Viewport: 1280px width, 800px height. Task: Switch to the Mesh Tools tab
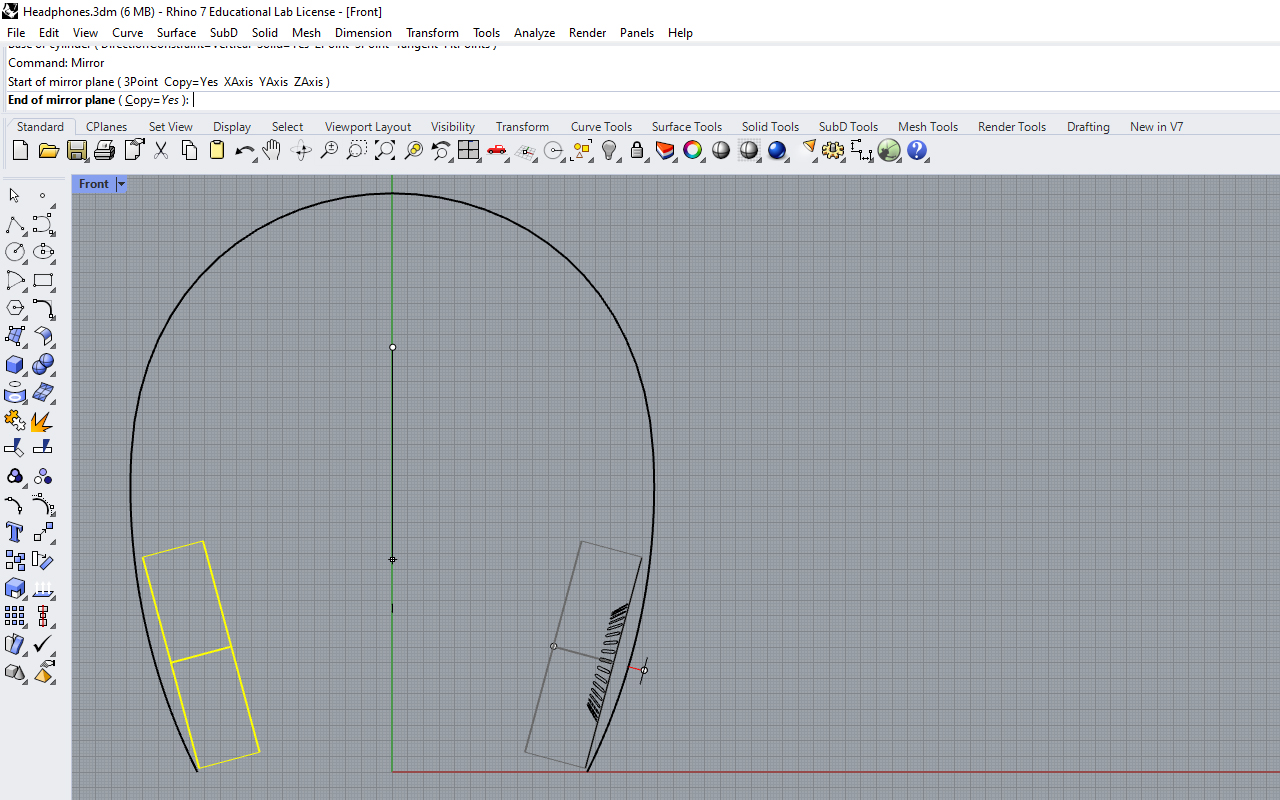[928, 127]
